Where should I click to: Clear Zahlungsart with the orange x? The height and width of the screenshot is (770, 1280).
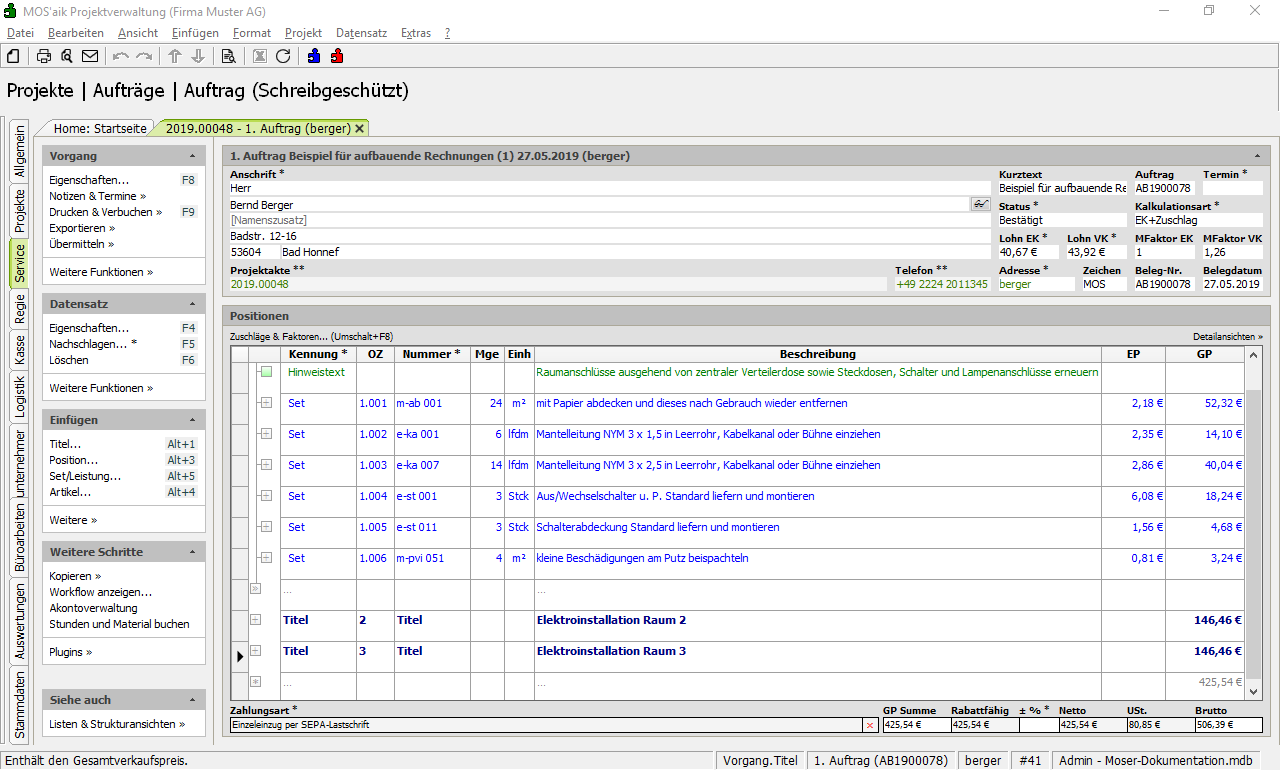point(869,725)
